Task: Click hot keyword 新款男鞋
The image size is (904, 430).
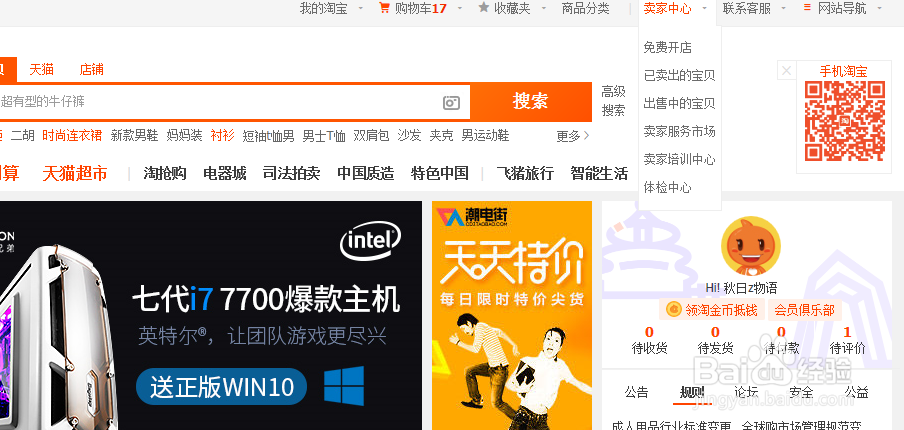Action: point(134,136)
